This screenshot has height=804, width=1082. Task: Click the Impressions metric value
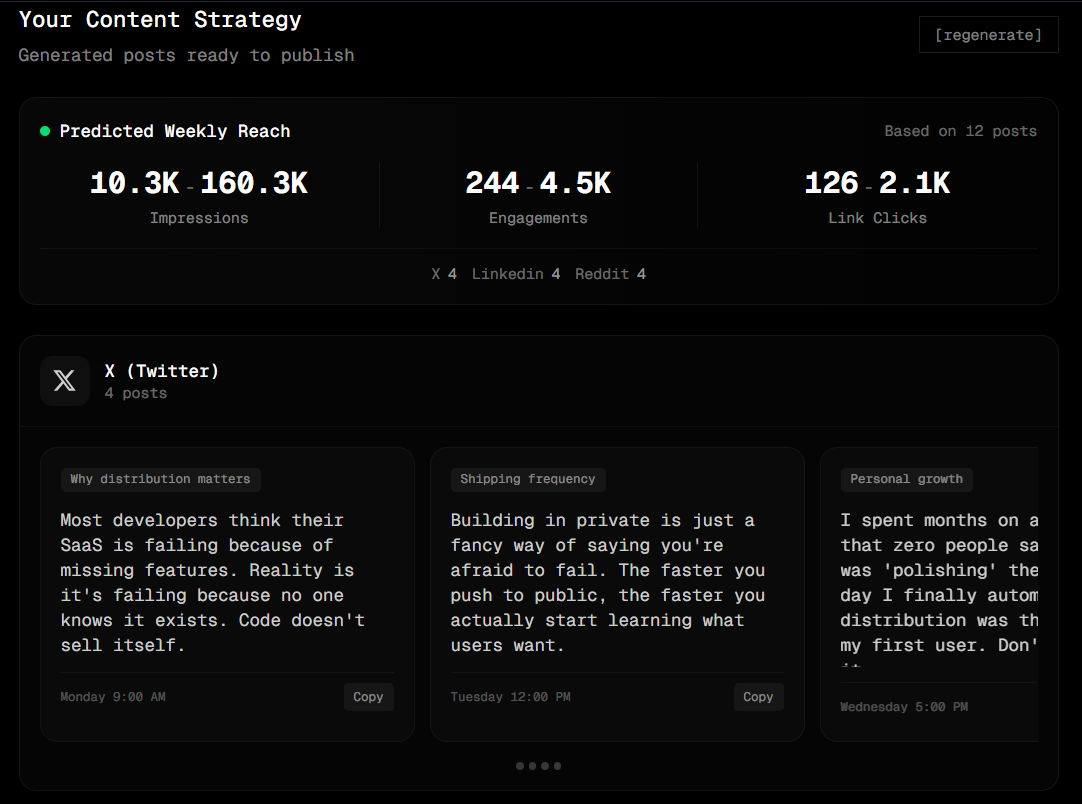tap(199, 183)
